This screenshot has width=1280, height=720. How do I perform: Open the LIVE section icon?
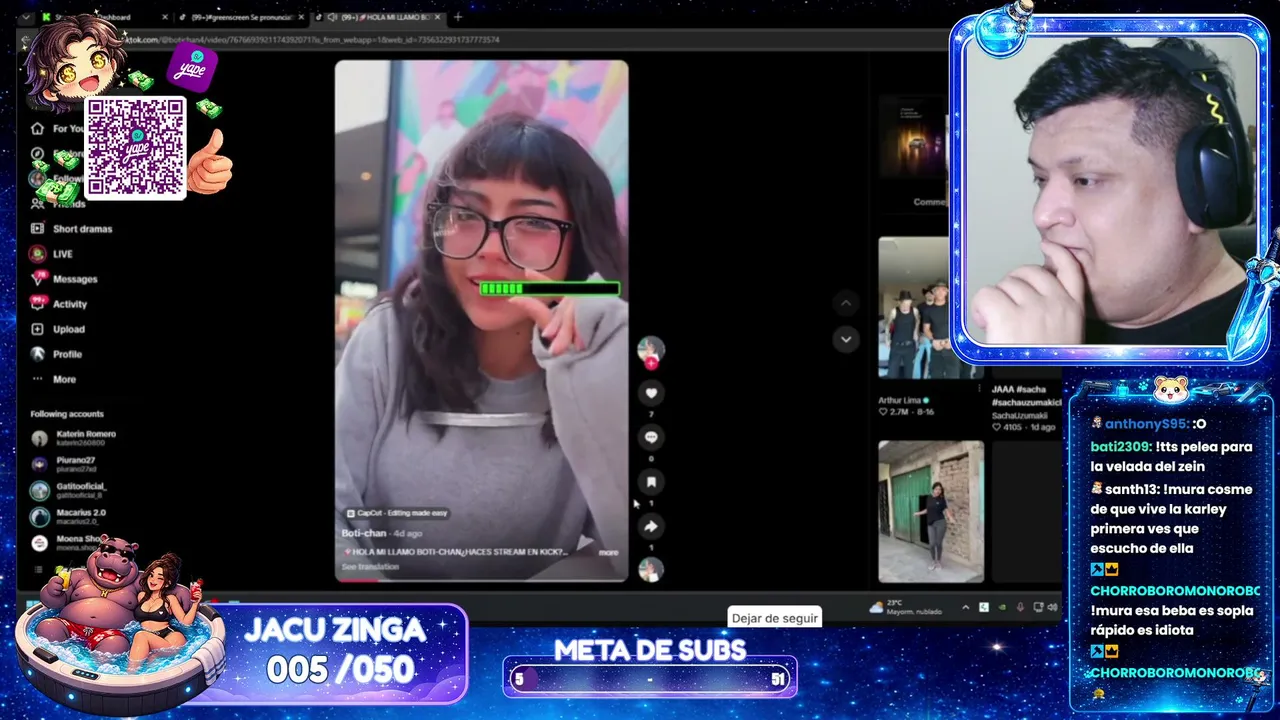37,254
